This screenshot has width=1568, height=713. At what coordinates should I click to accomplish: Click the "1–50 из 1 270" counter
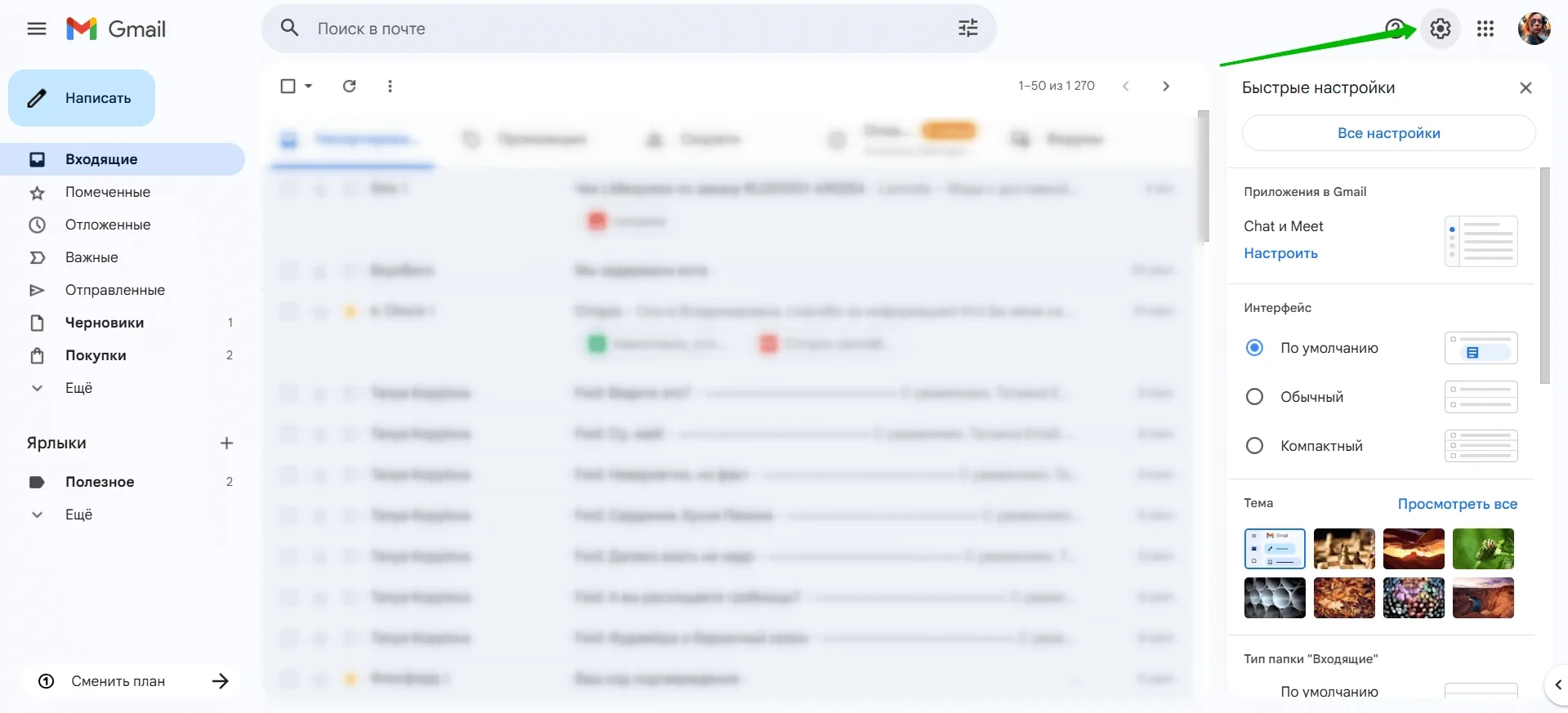coord(1057,86)
